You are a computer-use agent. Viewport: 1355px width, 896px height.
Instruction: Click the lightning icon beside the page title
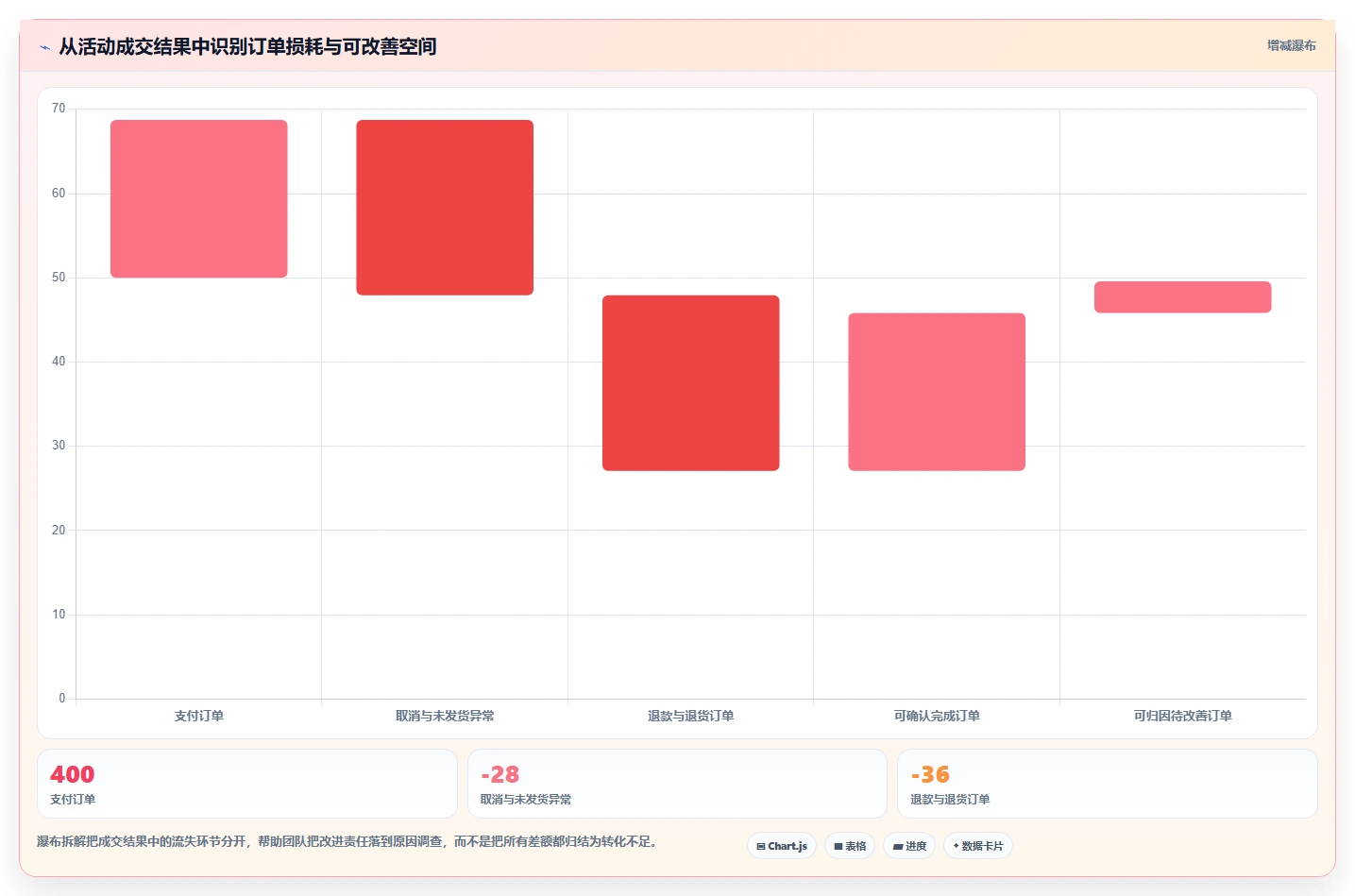[44, 47]
